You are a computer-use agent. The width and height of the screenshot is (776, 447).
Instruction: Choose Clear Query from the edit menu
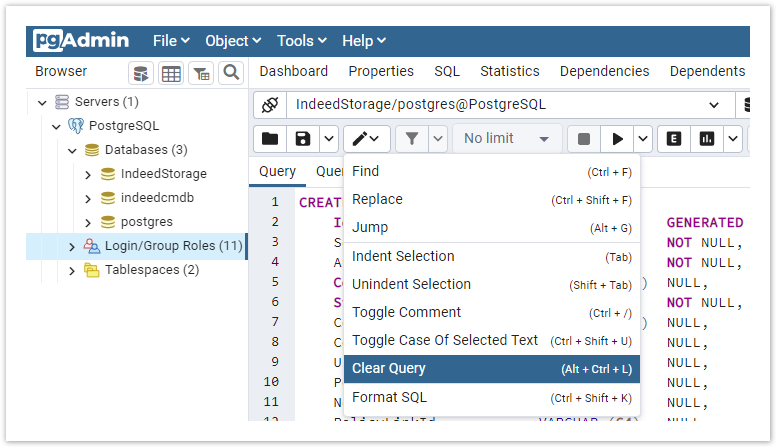point(491,369)
